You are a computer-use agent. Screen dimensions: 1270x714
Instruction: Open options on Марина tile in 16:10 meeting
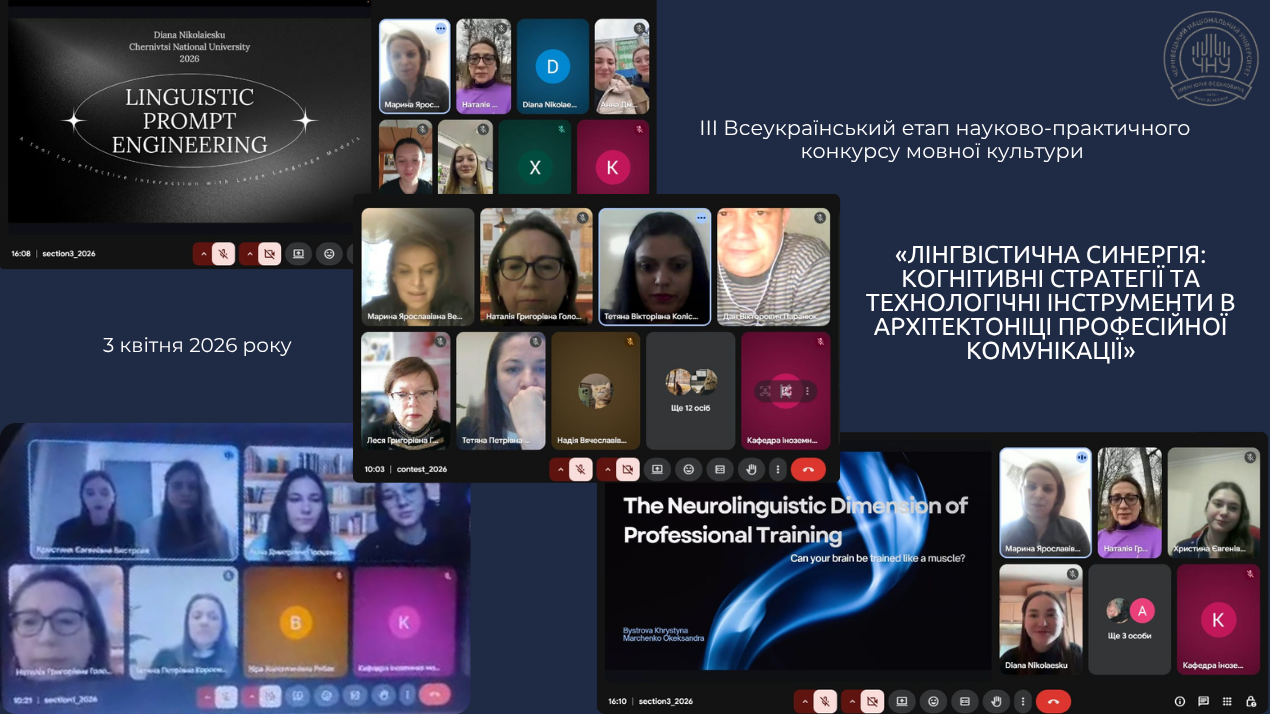point(1081,456)
